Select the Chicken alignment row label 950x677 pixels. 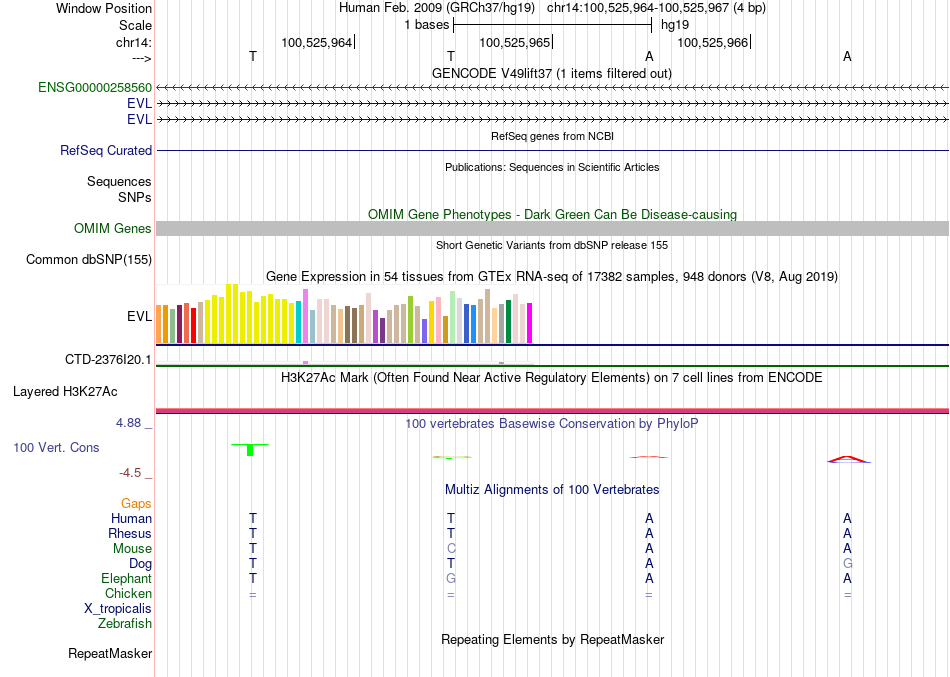click(128, 593)
